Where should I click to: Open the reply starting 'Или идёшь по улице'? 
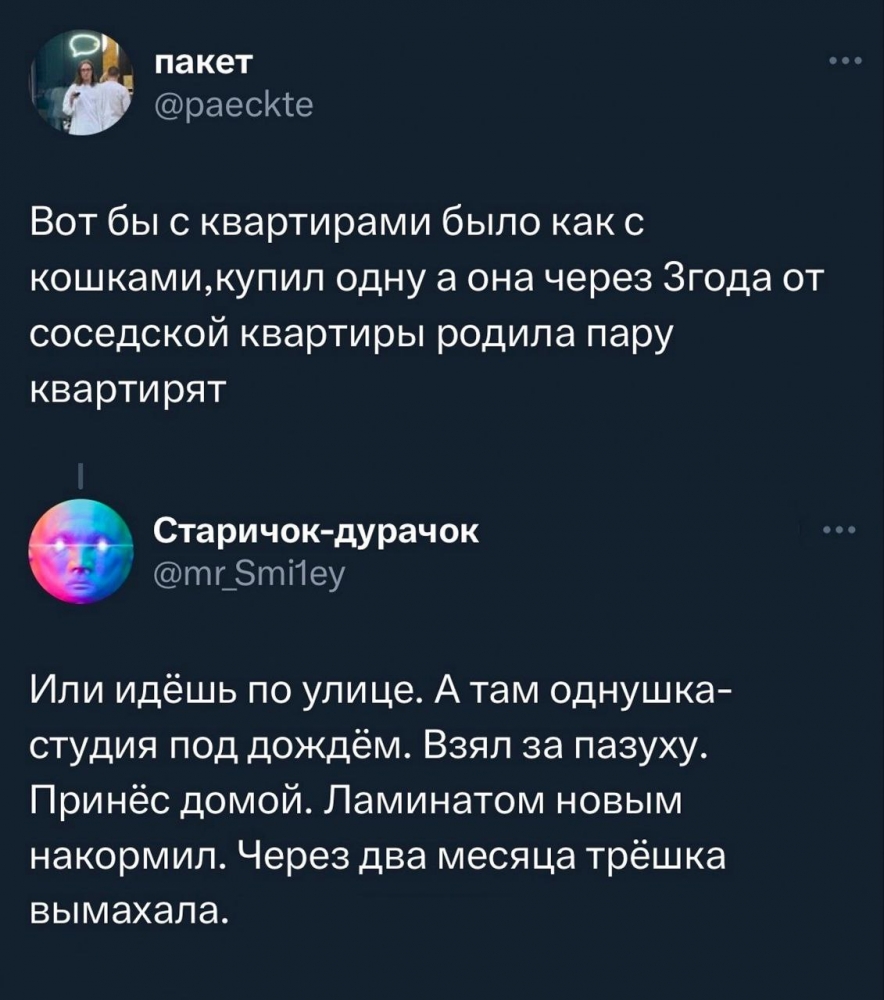pos(381,800)
